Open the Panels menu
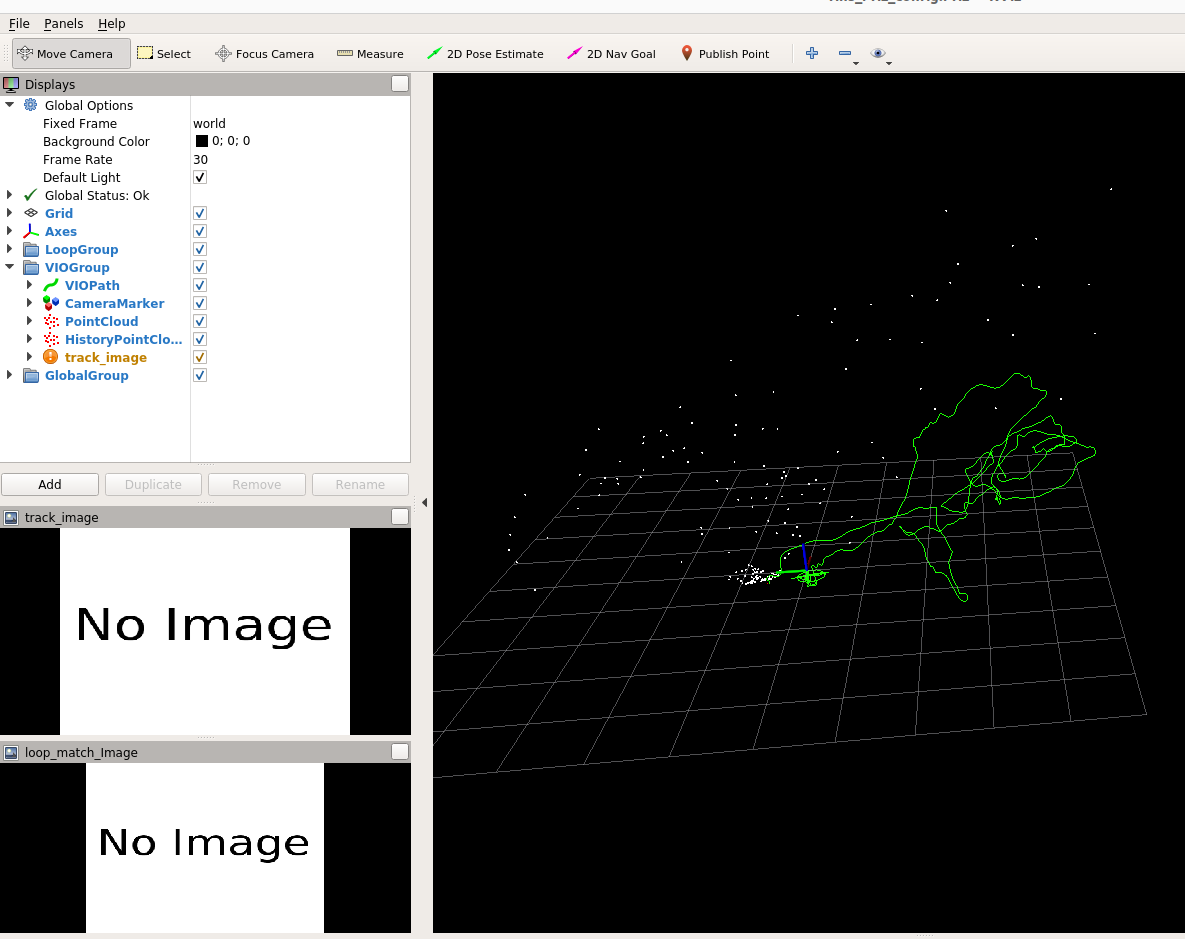This screenshot has height=939, width=1185. [63, 23]
